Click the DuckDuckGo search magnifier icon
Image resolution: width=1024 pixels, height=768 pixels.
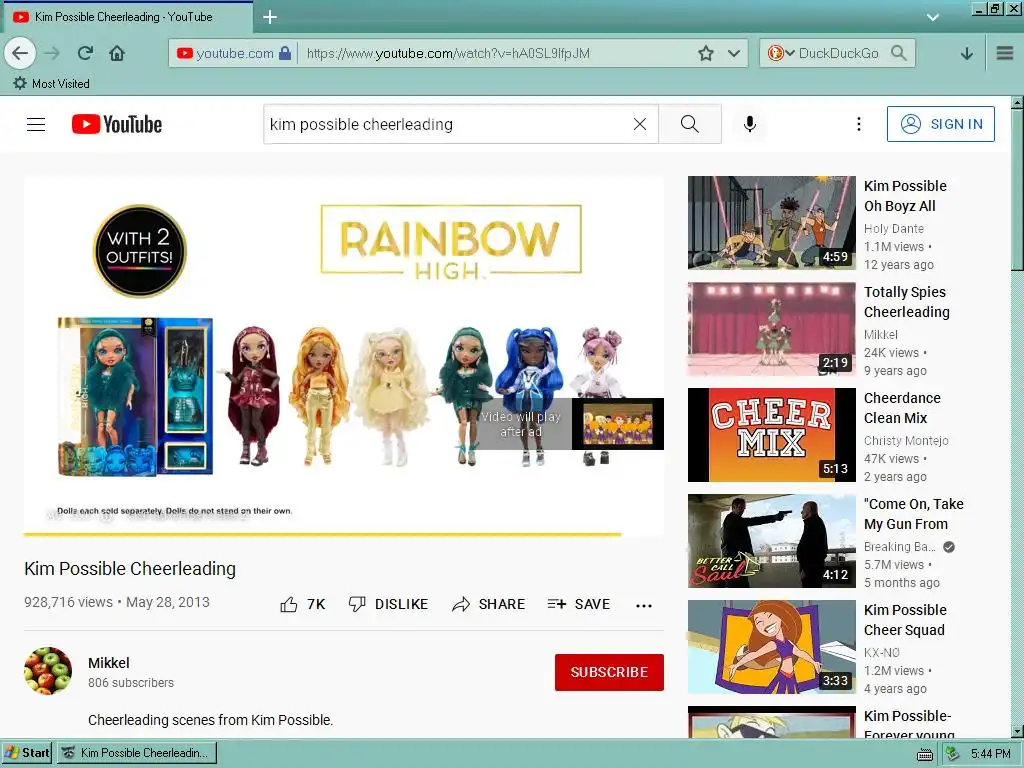pos(899,53)
